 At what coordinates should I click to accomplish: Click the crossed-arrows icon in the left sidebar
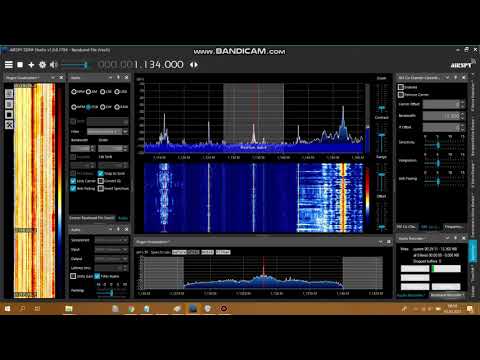coord(9,125)
